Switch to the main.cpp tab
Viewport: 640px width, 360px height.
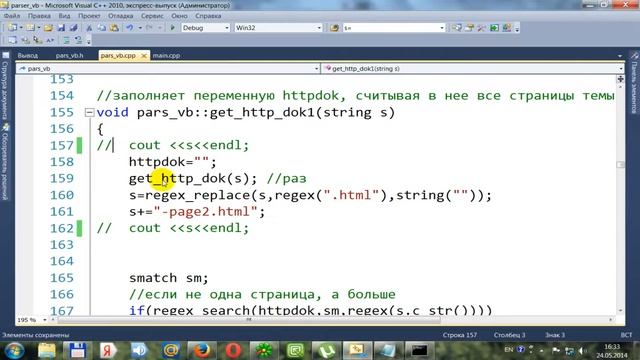click(167, 56)
